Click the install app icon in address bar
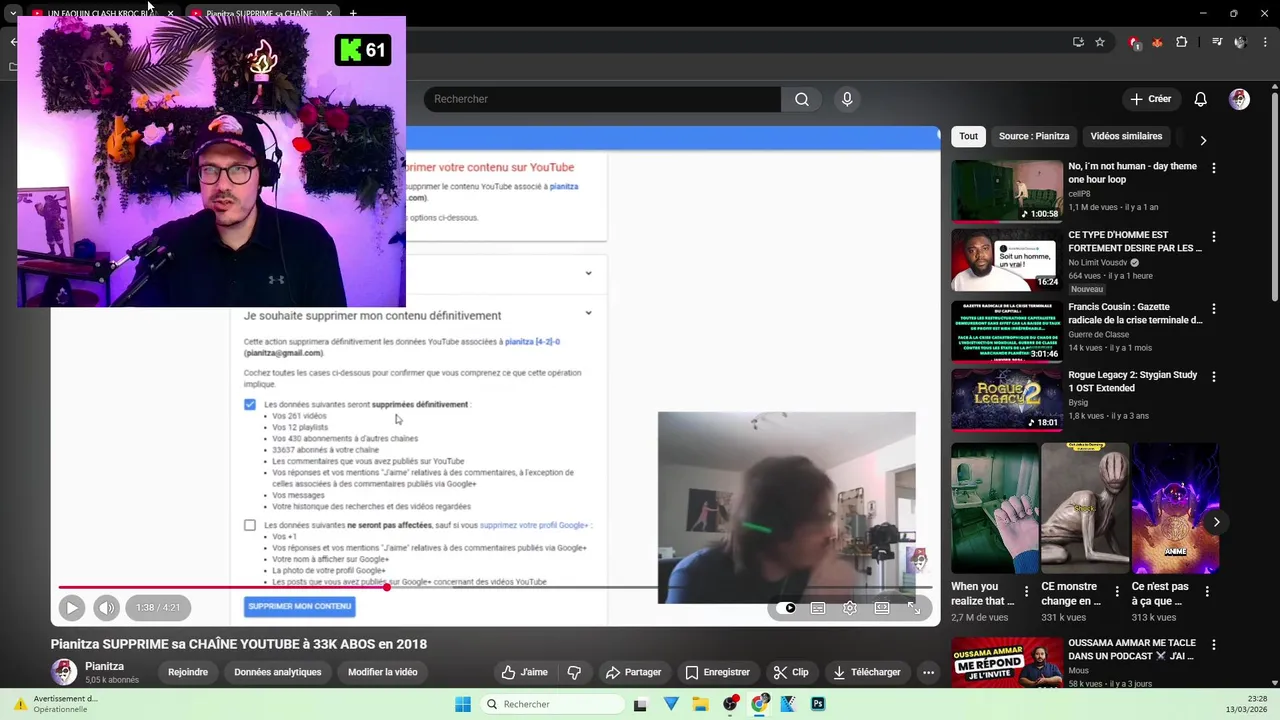Image resolution: width=1280 pixels, height=720 pixels. click(1078, 42)
